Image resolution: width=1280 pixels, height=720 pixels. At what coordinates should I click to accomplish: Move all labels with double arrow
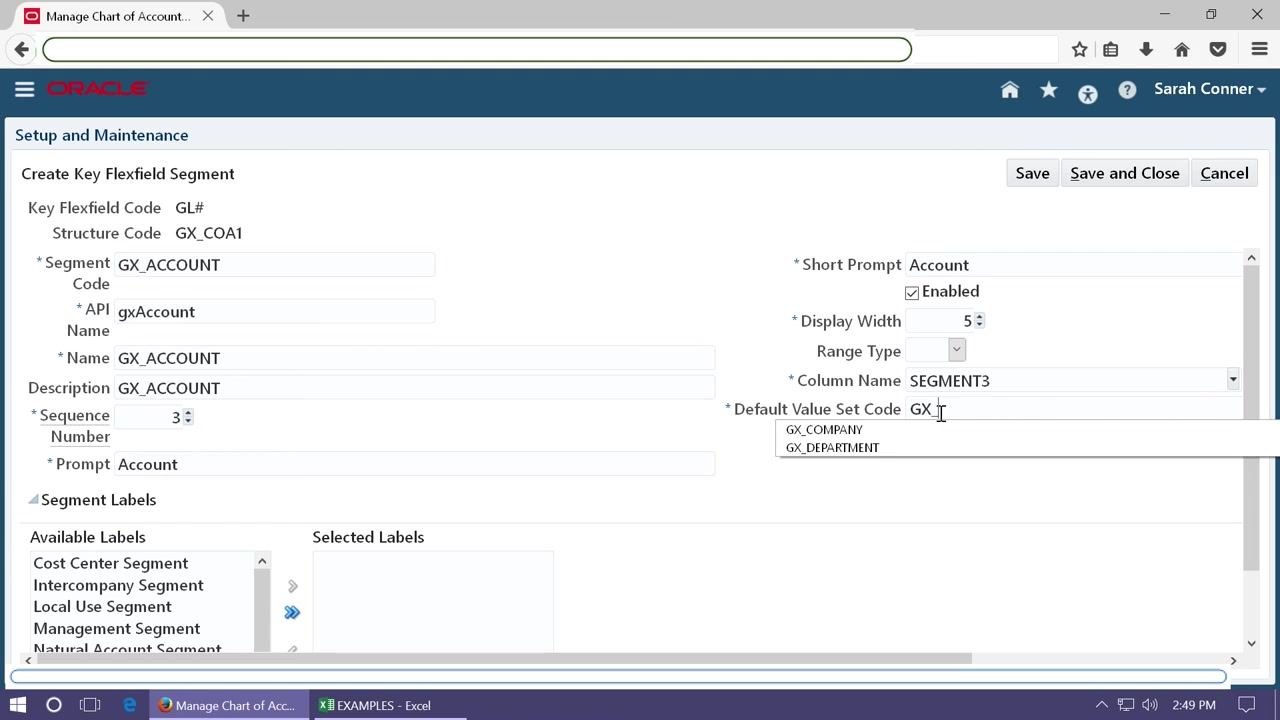[292, 612]
